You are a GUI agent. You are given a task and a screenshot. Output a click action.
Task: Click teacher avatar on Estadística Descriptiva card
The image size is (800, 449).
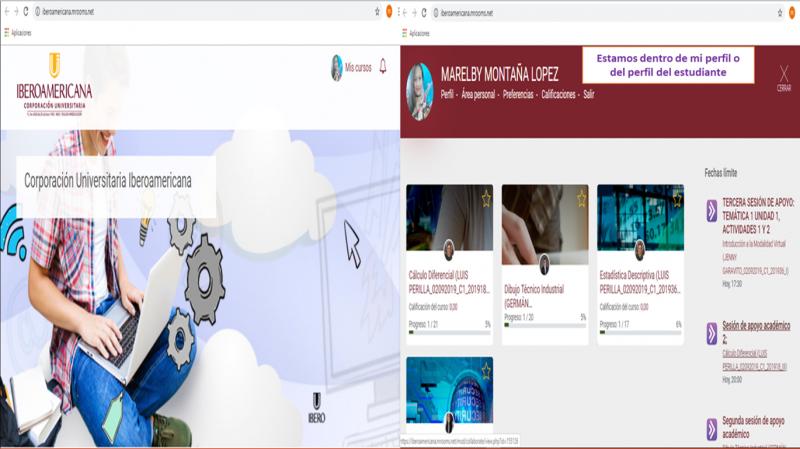pyautogui.click(x=640, y=250)
